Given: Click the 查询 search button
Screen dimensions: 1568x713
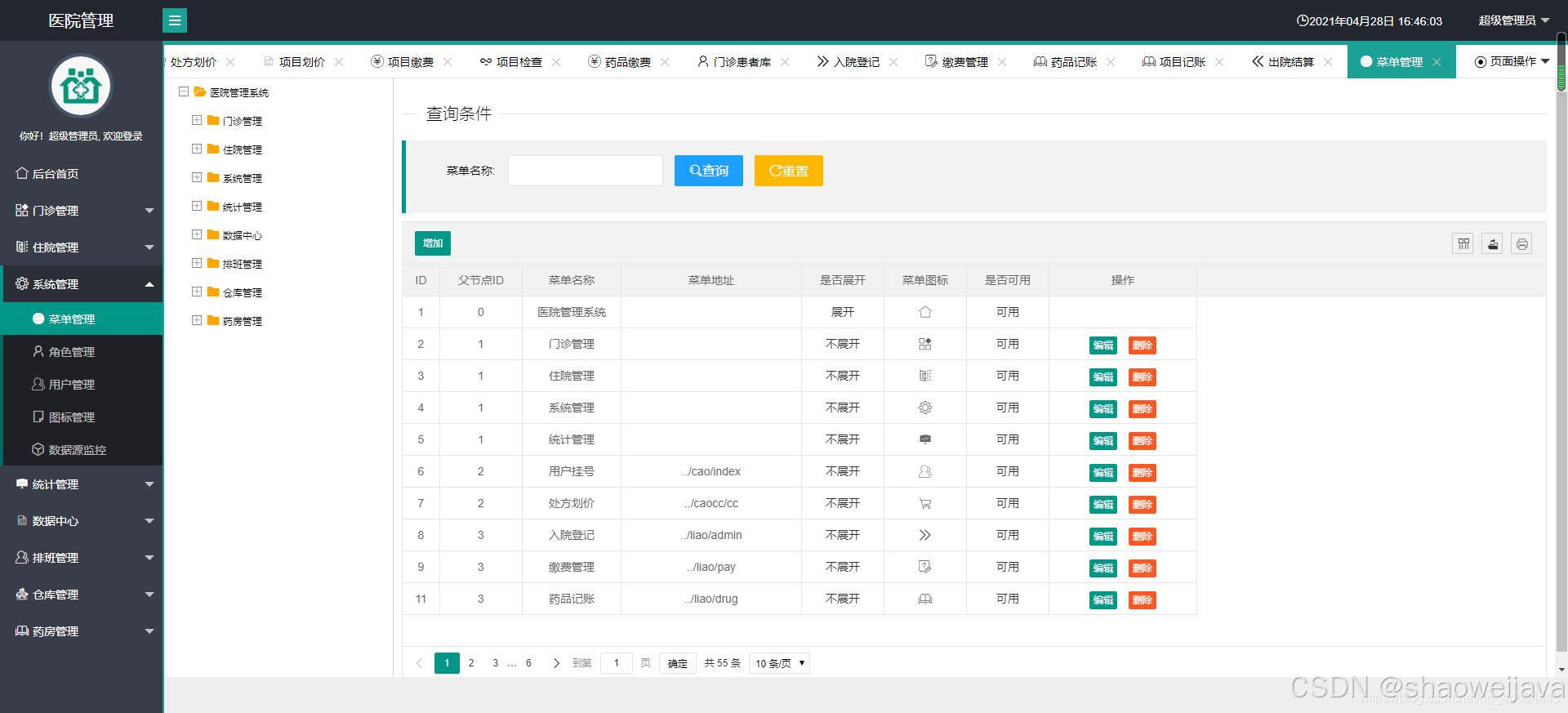Looking at the screenshot, I should (708, 171).
